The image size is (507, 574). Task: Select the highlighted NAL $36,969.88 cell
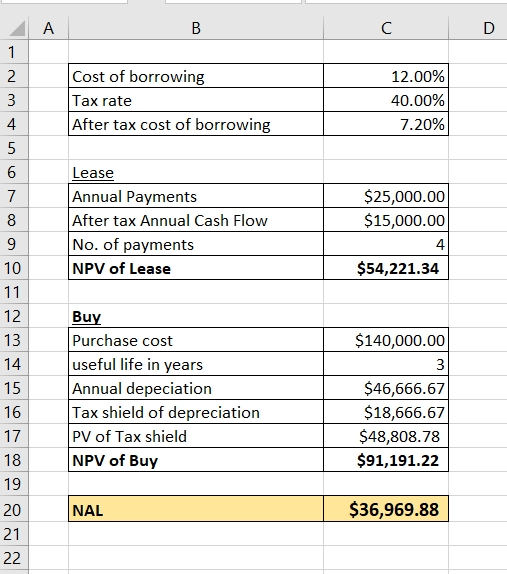(386, 509)
